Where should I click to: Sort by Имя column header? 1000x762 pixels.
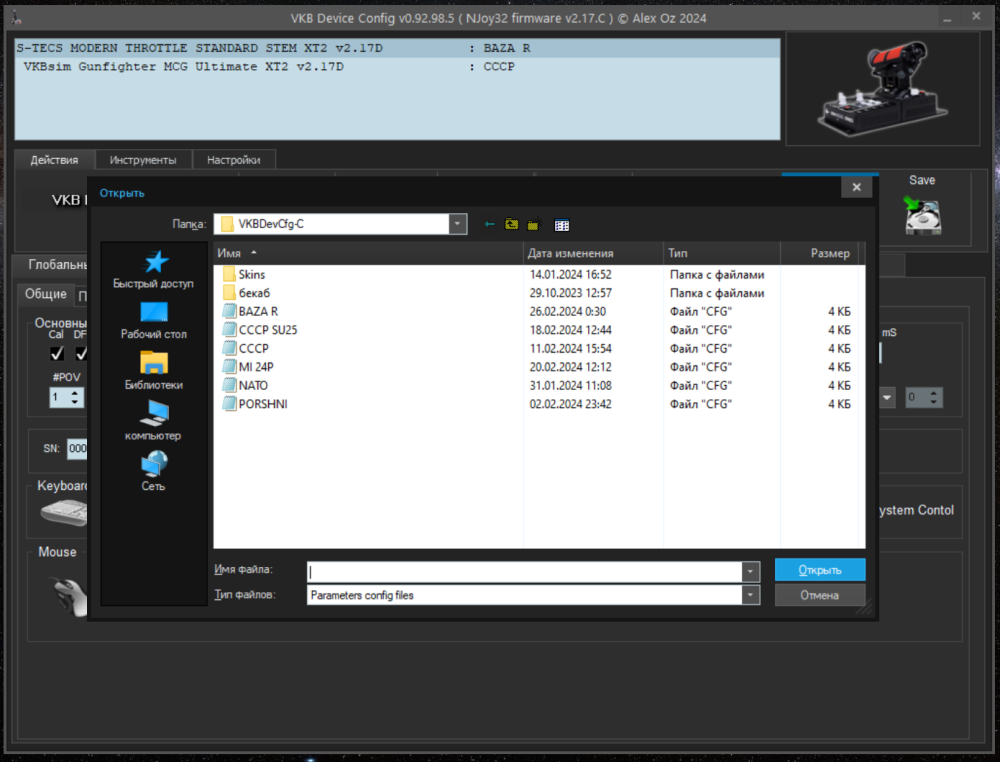tap(368, 253)
